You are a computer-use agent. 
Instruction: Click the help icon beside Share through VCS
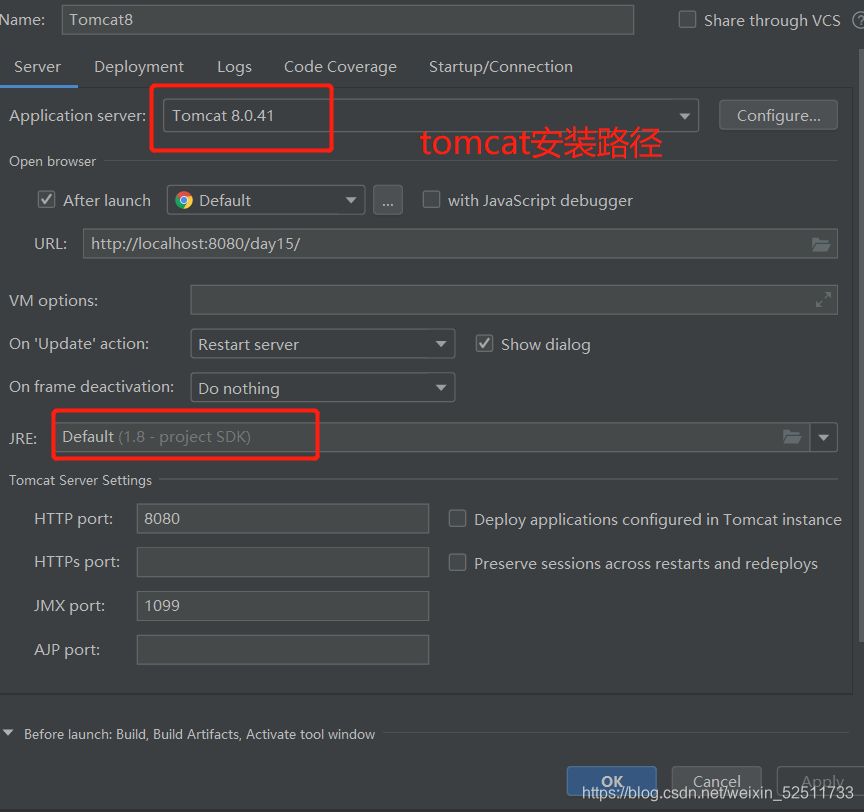pyautogui.click(x=858, y=20)
